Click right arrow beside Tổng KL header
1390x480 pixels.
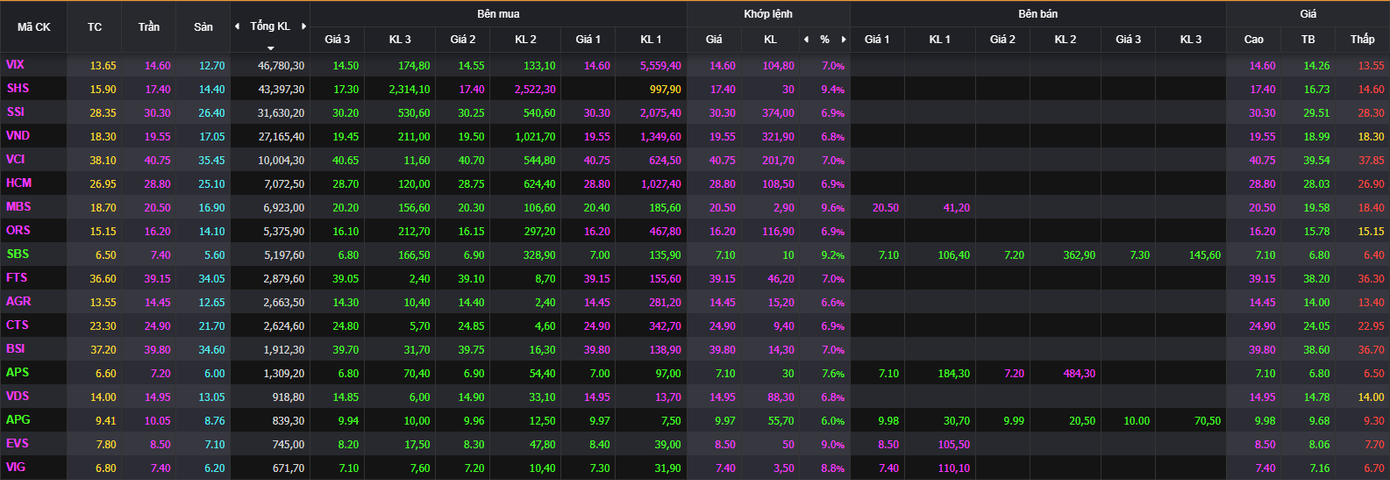point(303,26)
